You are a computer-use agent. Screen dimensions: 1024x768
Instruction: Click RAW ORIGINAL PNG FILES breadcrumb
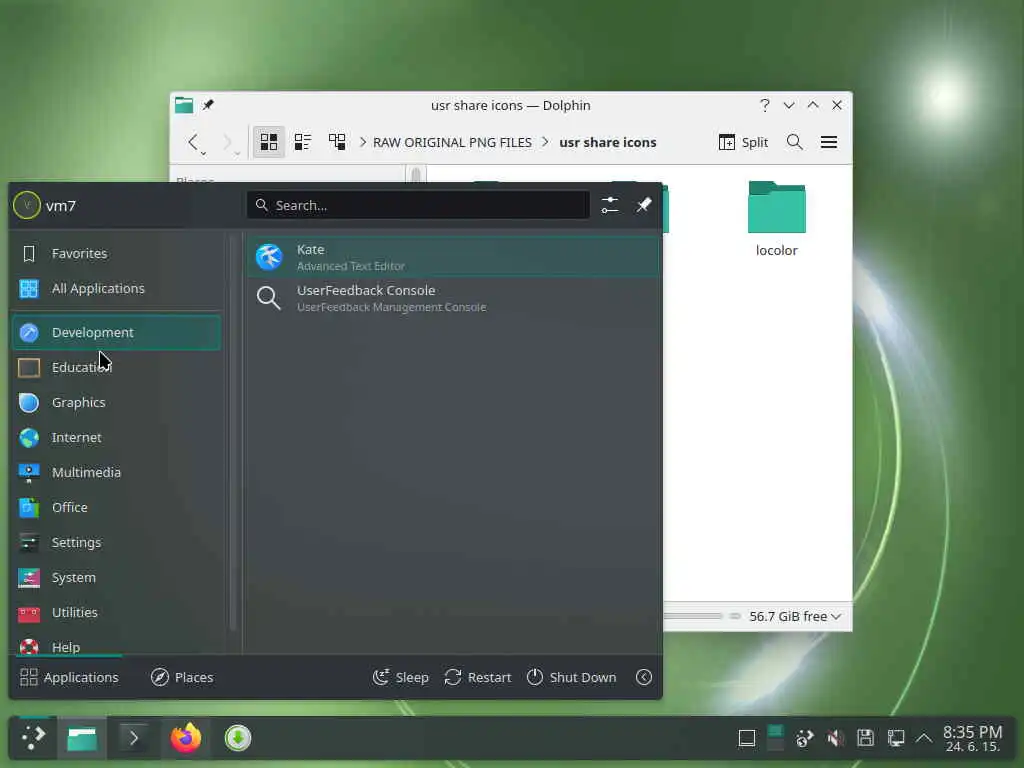[x=452, y=142]
